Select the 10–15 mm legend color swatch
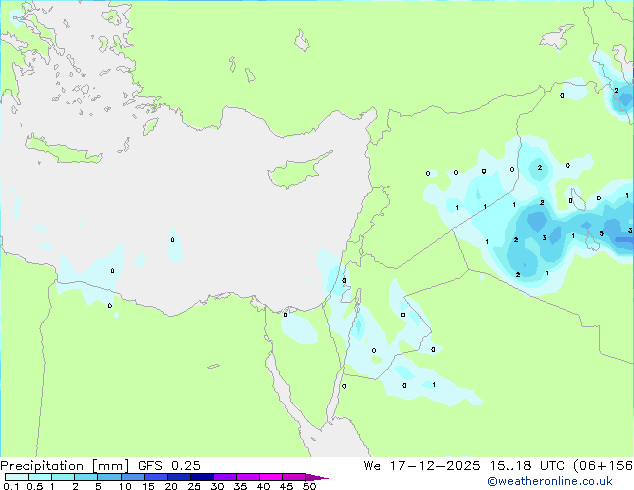 [132, 477]
